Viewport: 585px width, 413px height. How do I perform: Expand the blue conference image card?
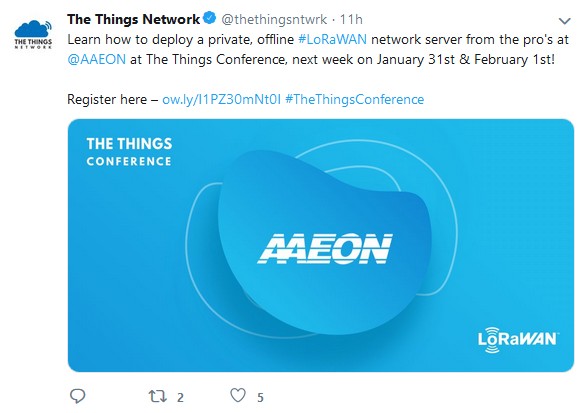pos(321,245)
